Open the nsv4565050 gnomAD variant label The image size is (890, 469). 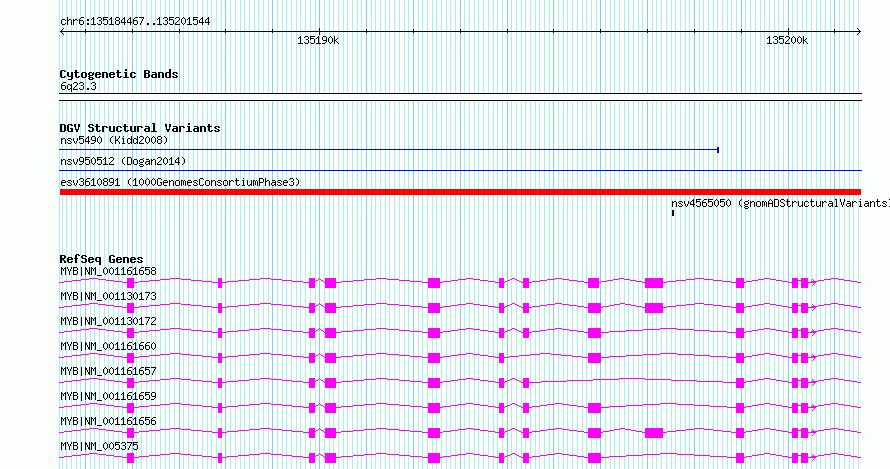(x=780, y=203)
